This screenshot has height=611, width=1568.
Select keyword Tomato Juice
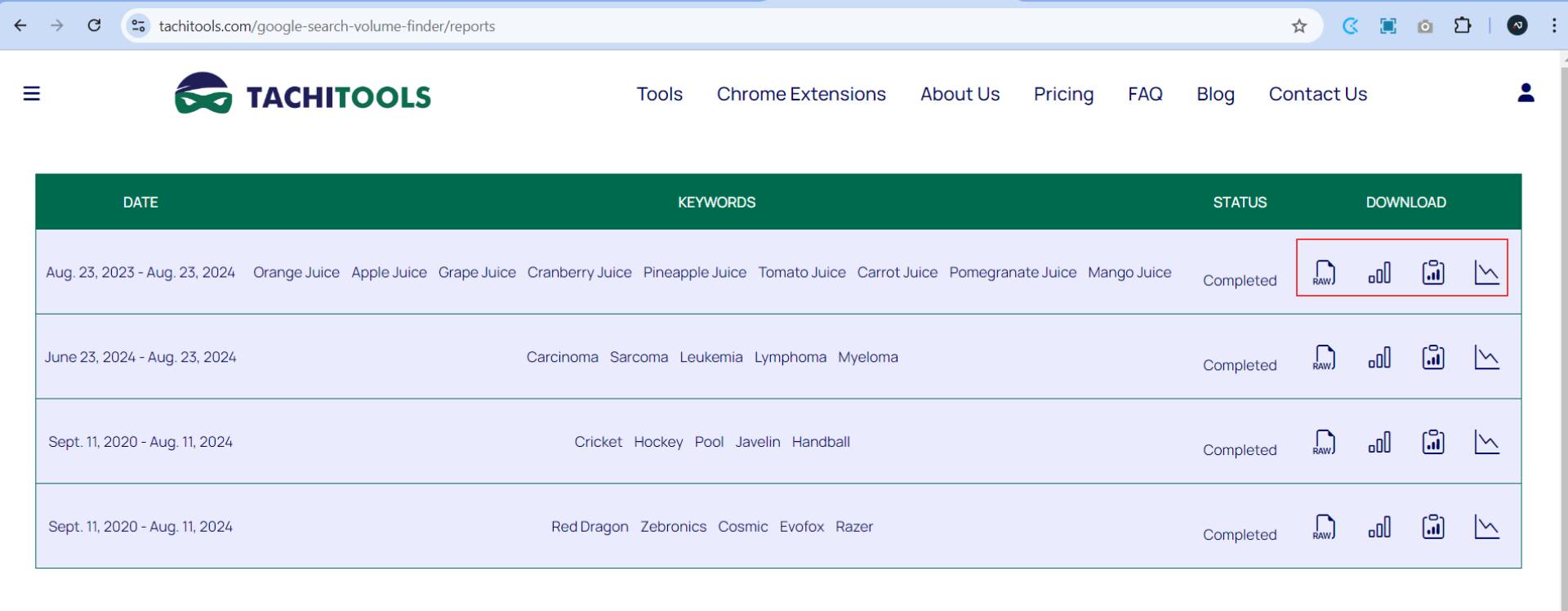pyautogui.click(x=801, y=273)
